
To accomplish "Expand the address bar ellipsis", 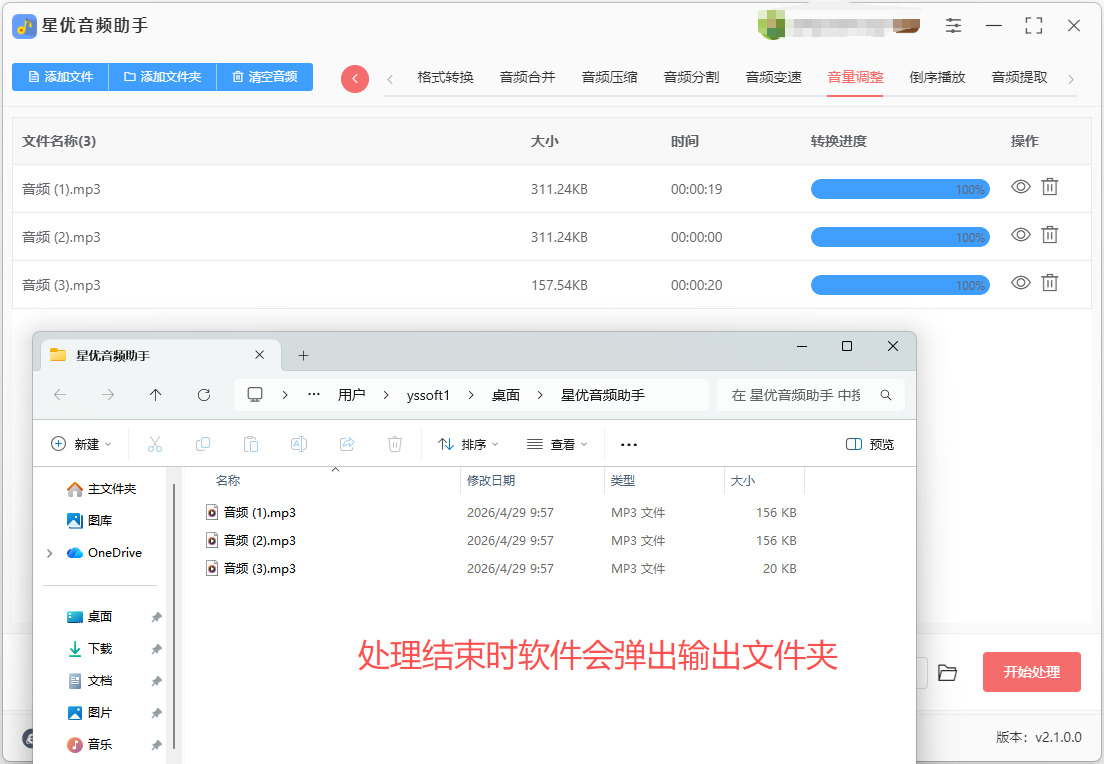I will (x=314, y=394).
